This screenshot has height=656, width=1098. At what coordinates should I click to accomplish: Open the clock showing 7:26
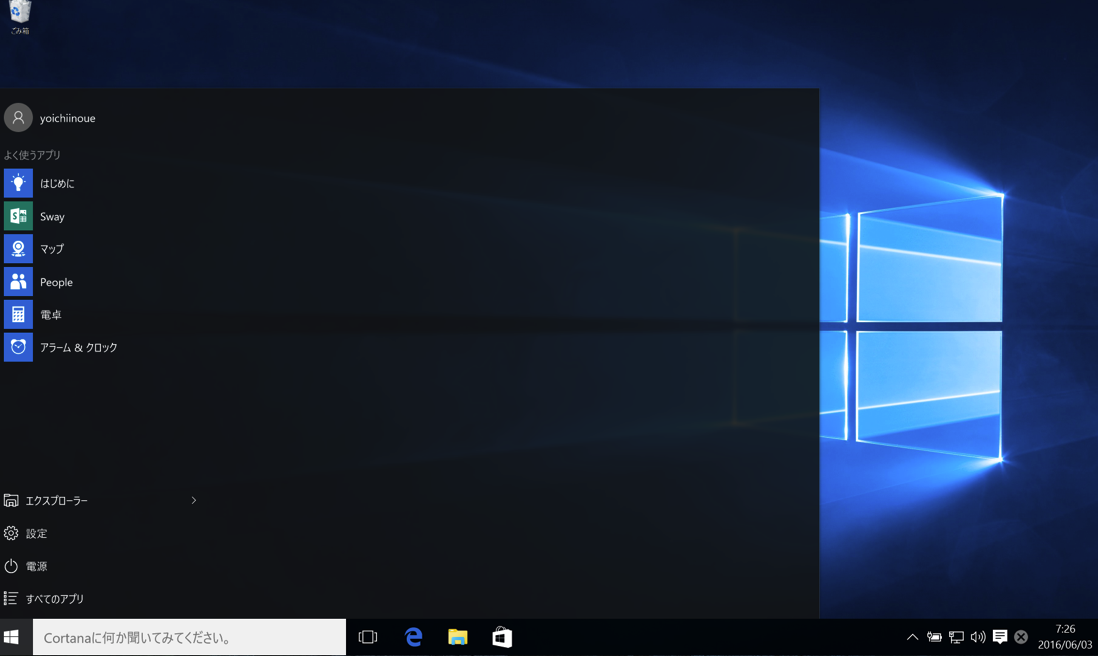(x=1065, y=629)
